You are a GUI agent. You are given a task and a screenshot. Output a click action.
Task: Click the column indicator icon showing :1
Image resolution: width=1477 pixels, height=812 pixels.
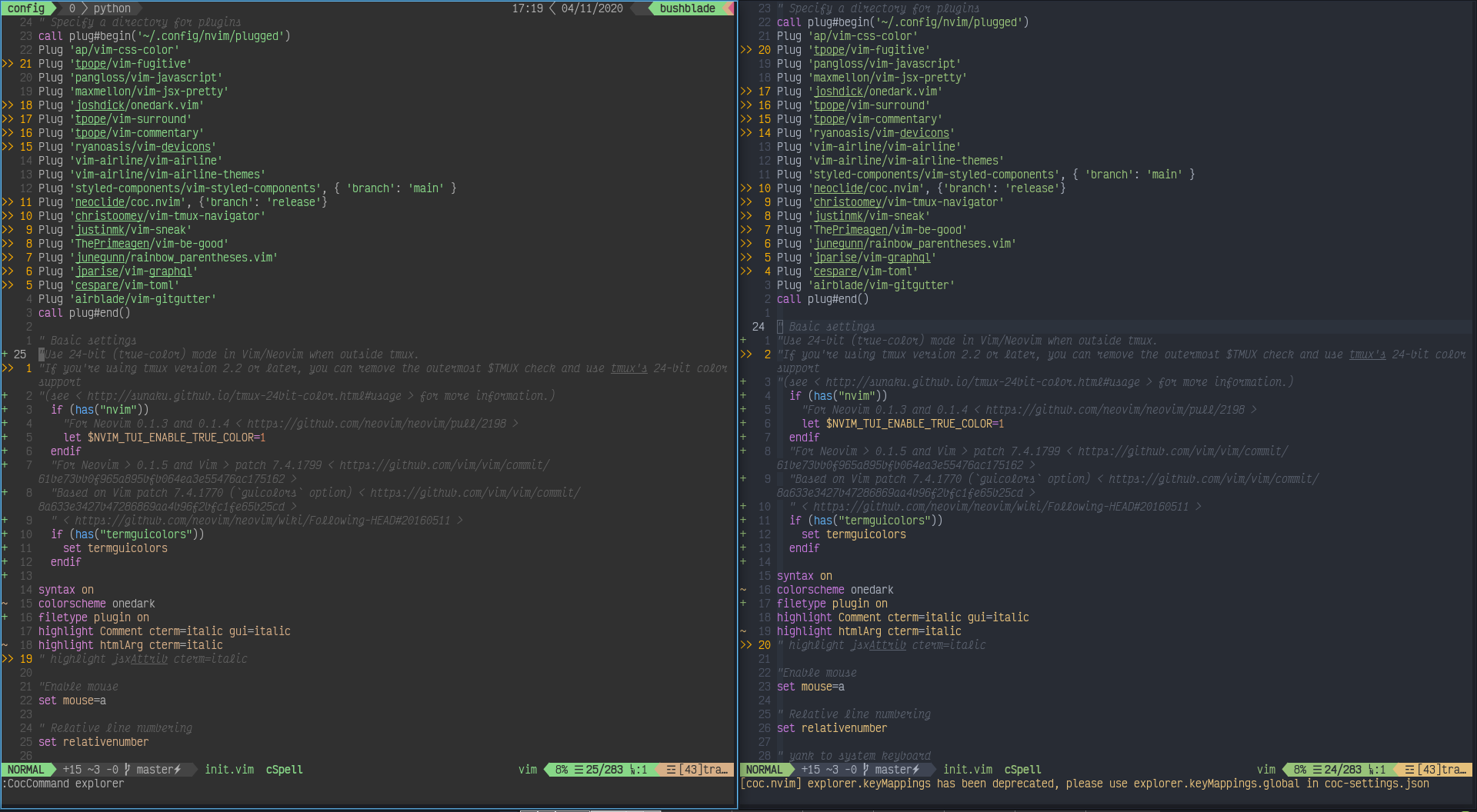635,769
